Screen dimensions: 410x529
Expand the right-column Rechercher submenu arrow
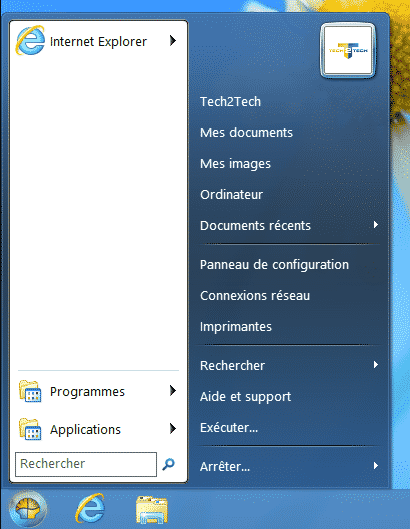point(376,365)
